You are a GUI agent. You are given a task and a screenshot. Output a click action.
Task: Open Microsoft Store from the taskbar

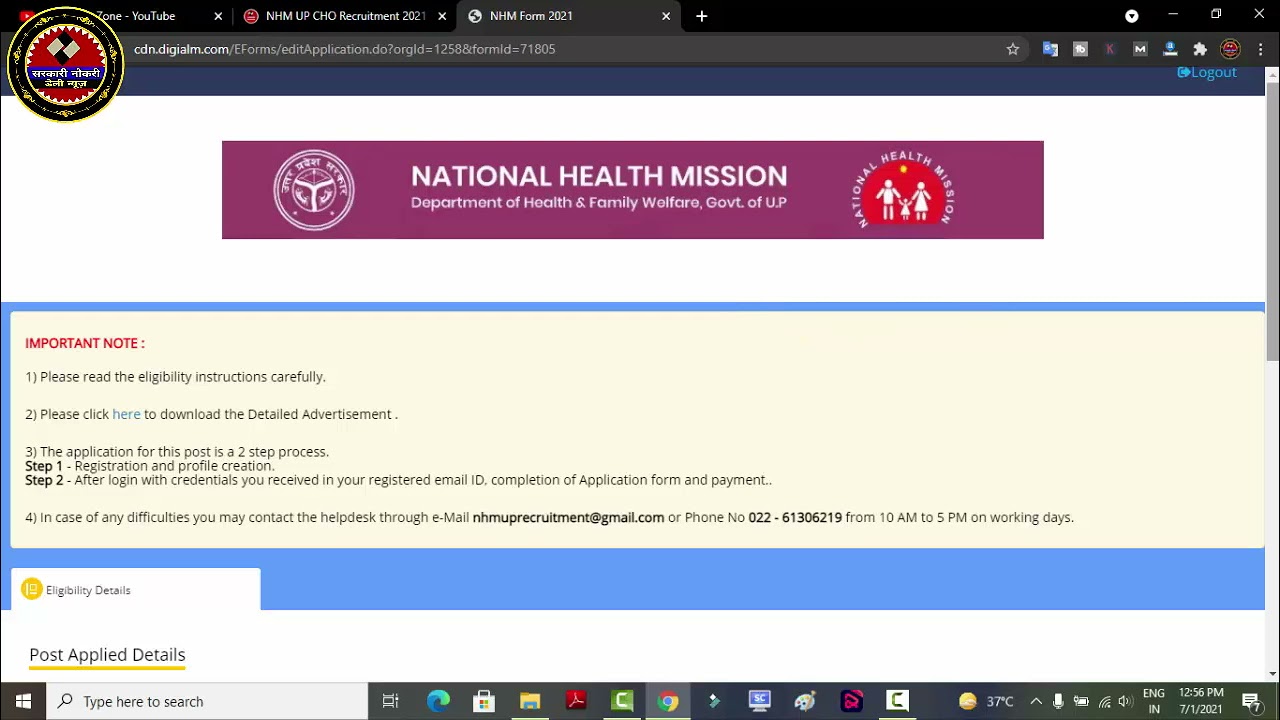click(484, 701)
